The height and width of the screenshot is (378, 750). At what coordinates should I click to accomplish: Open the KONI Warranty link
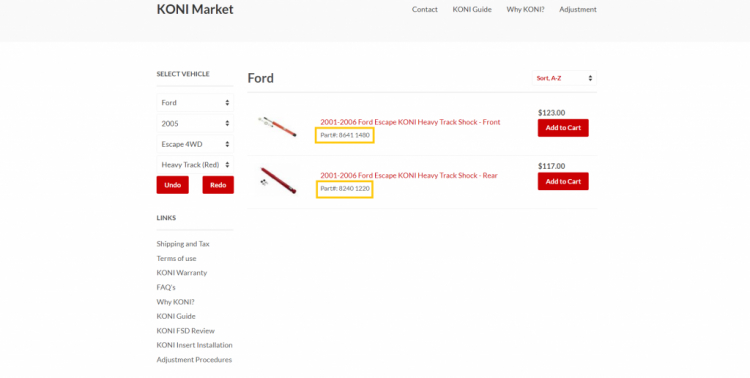182,273
